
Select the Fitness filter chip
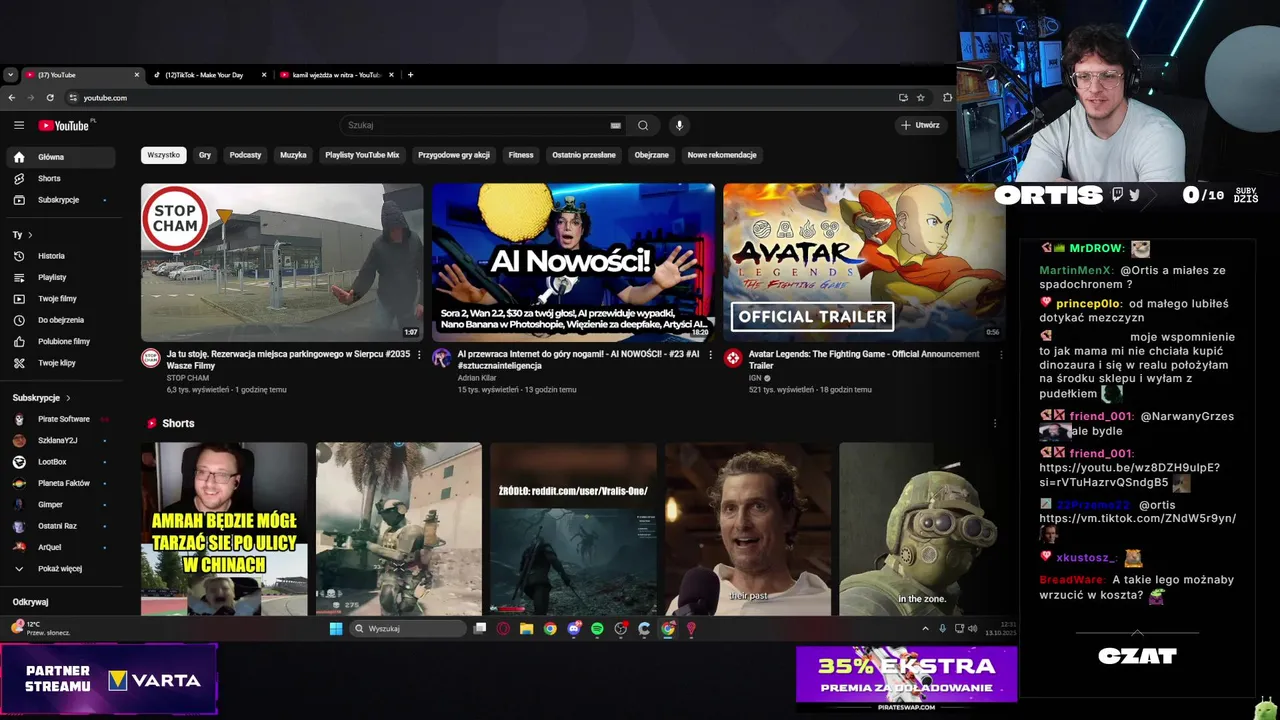tap(521, 155)
